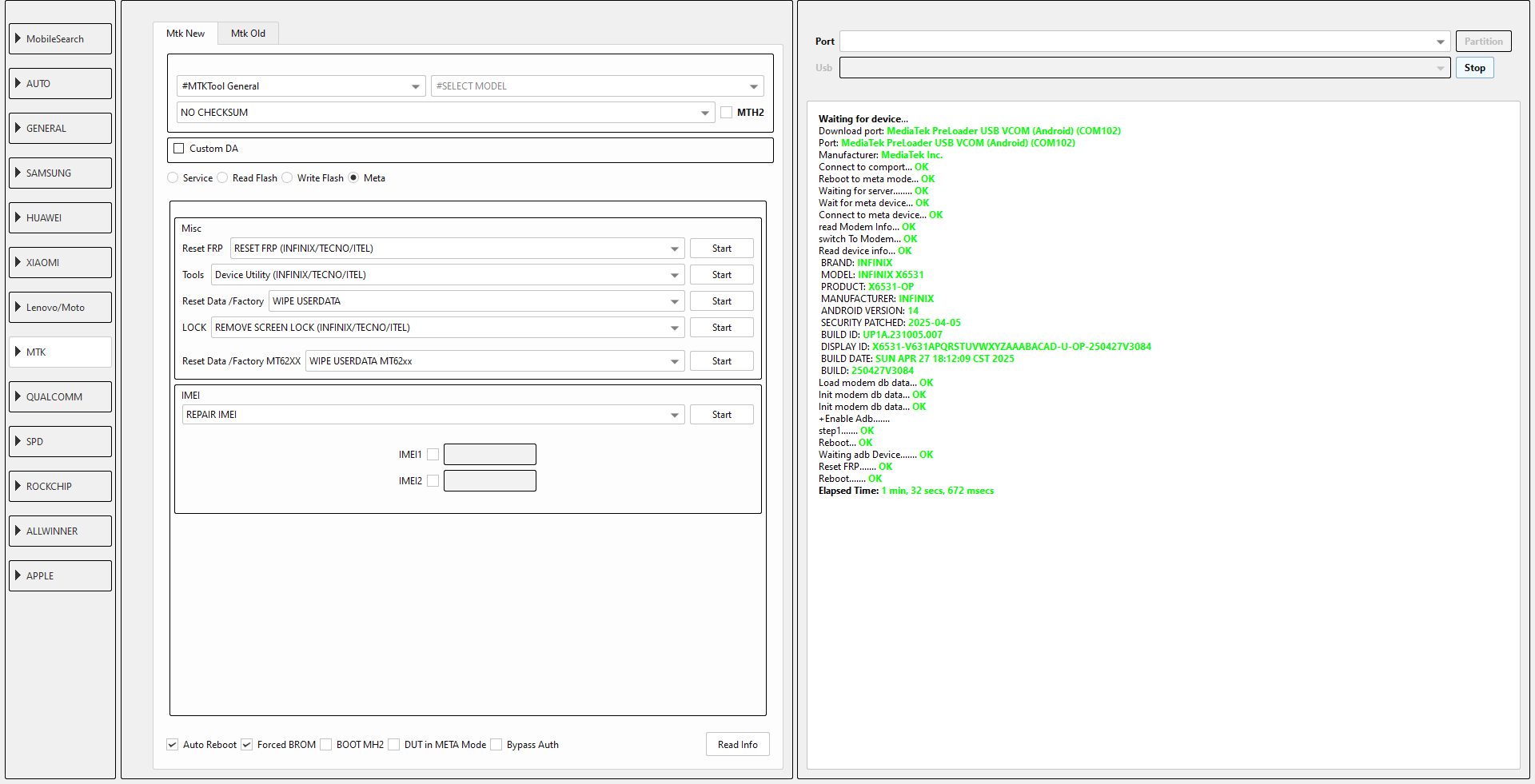Open the APPLE sidebar section

[60, 575]
